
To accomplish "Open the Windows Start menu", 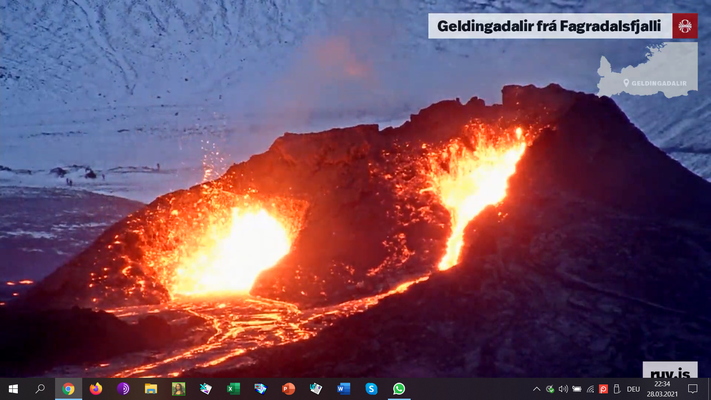I will pos(13,389).
